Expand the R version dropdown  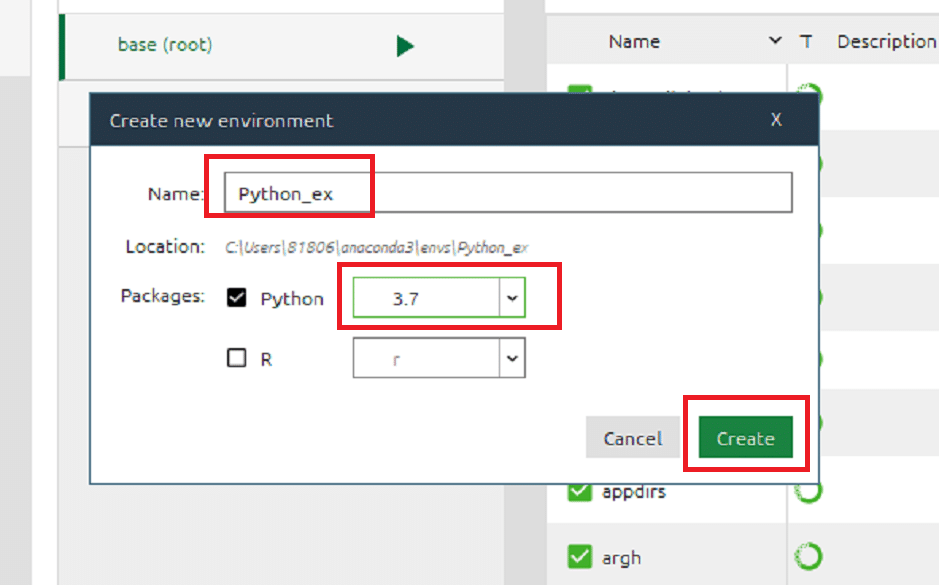coord(439,358)
